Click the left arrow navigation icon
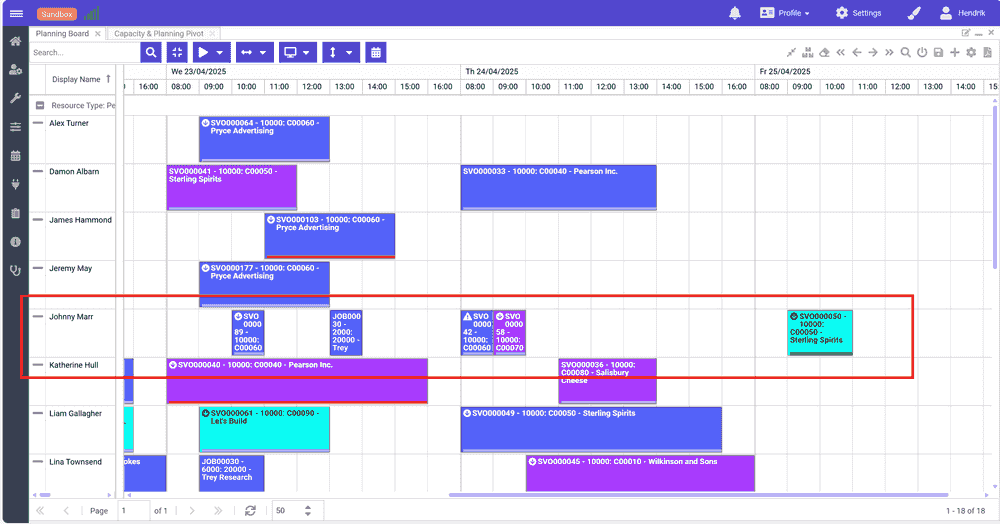Image resolution: width=1000 pixels, height=524 pixels. 857,52
